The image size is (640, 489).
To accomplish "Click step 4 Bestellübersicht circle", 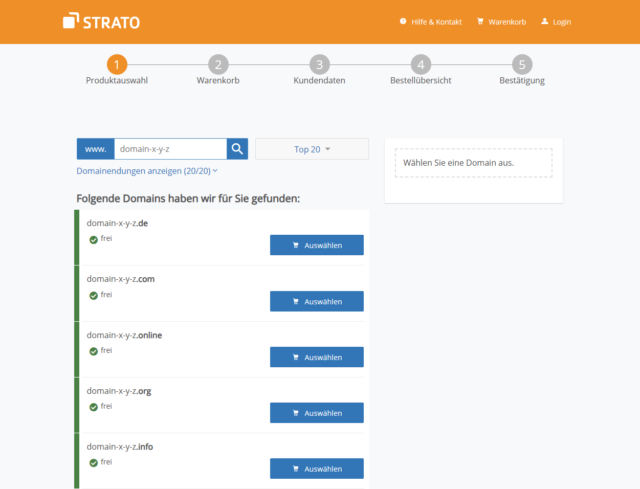I will (421, 64).
